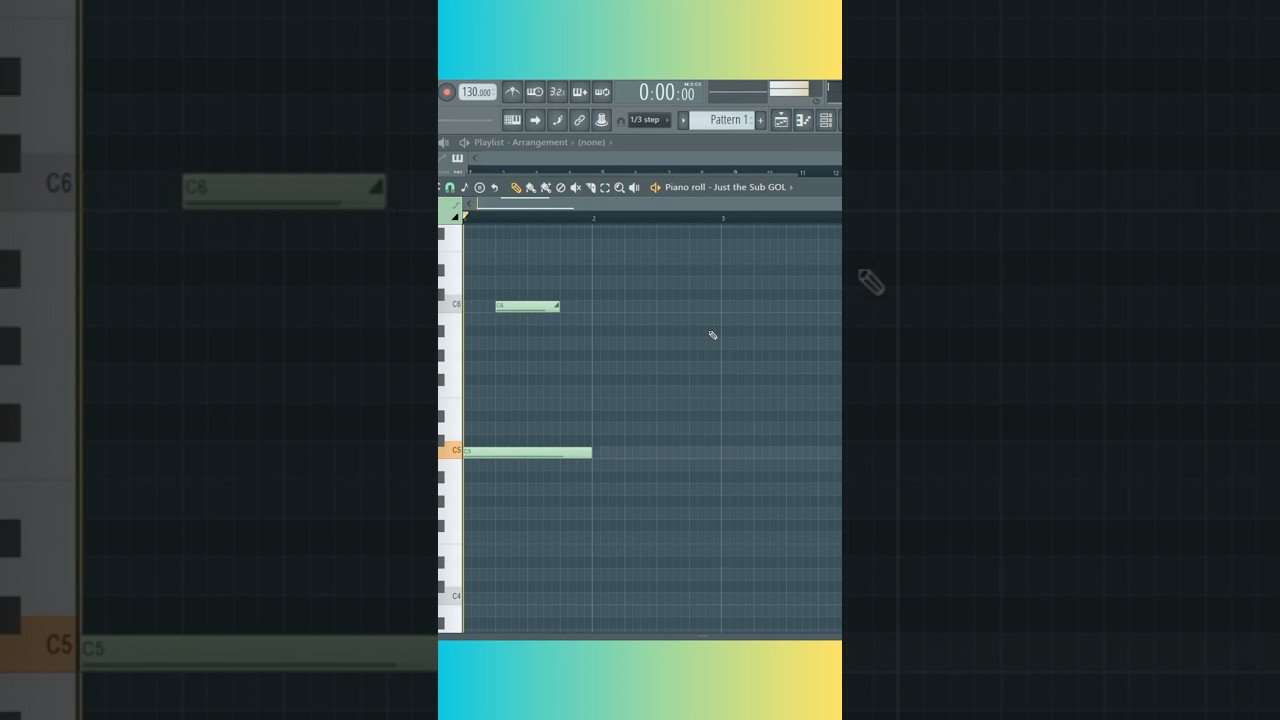1280x720 pixels.
Task: Add new pattern with plus button
Action: point(761,120)
